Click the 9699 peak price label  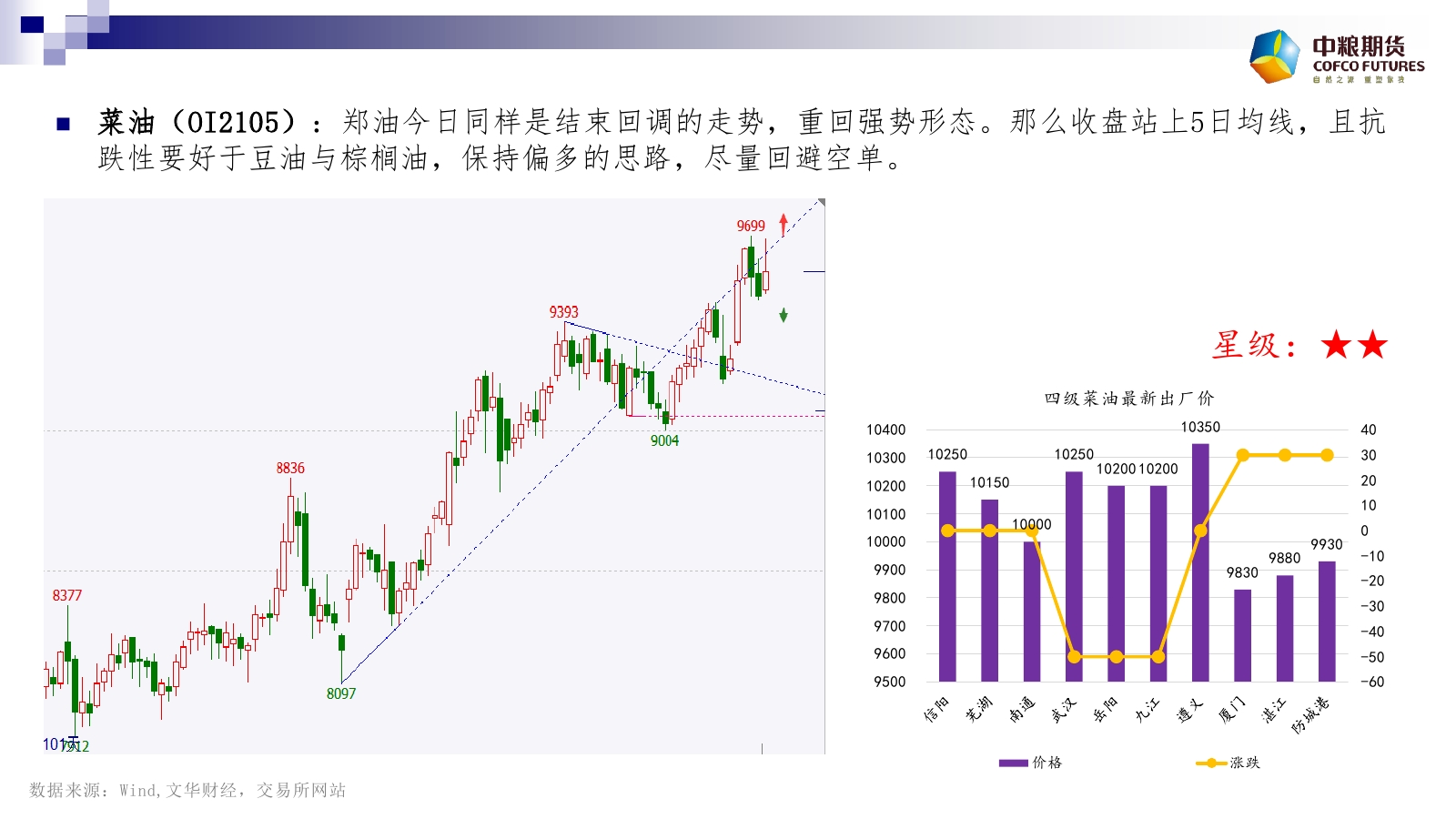pyautogui.click(x=751, y=226)
